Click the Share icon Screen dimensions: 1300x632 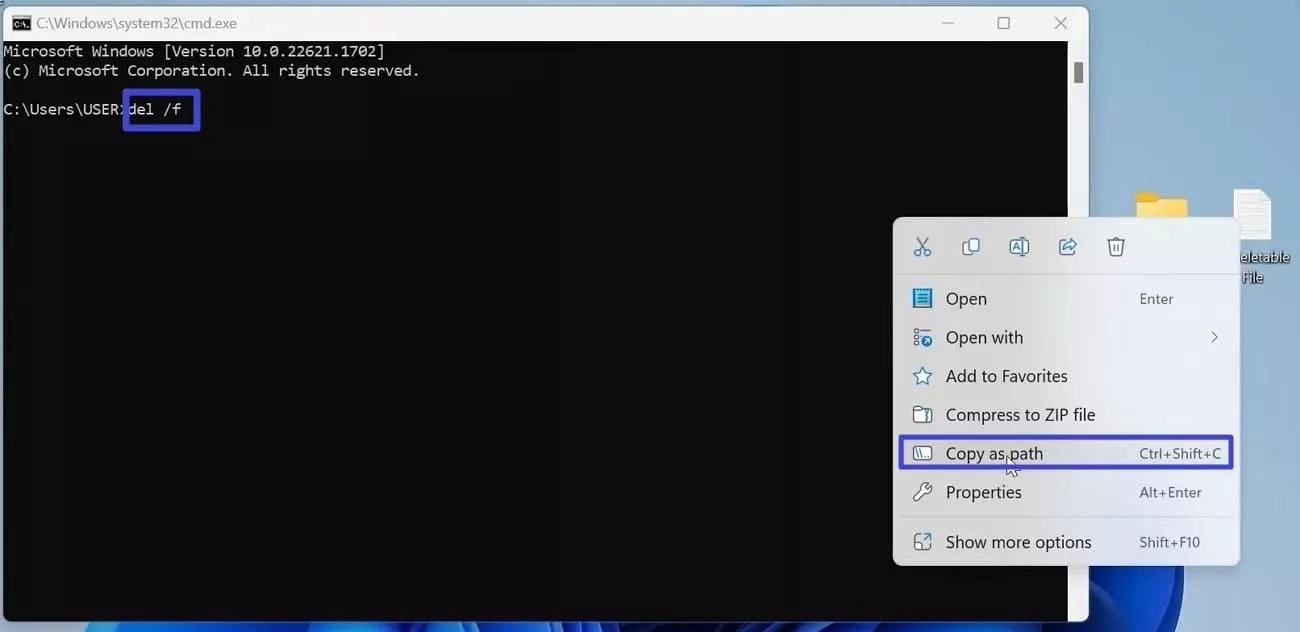1066,246
